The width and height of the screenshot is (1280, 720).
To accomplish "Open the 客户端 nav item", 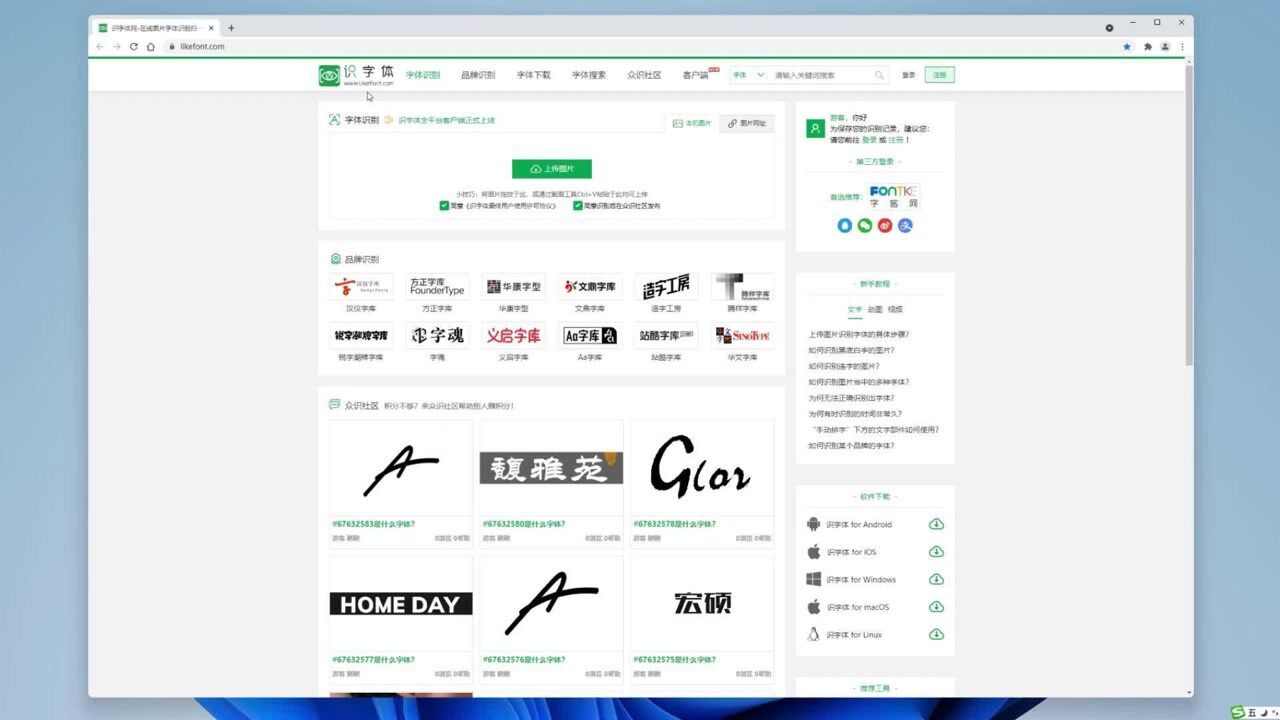I will (695, 75).
